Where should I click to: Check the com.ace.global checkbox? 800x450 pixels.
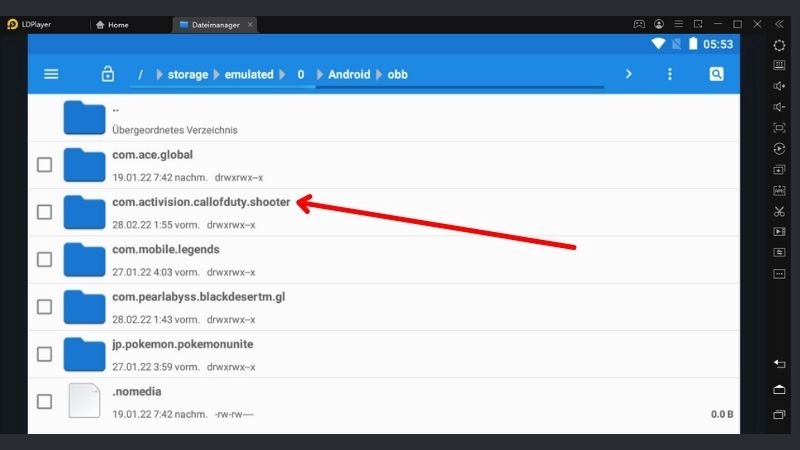point(44,165)
